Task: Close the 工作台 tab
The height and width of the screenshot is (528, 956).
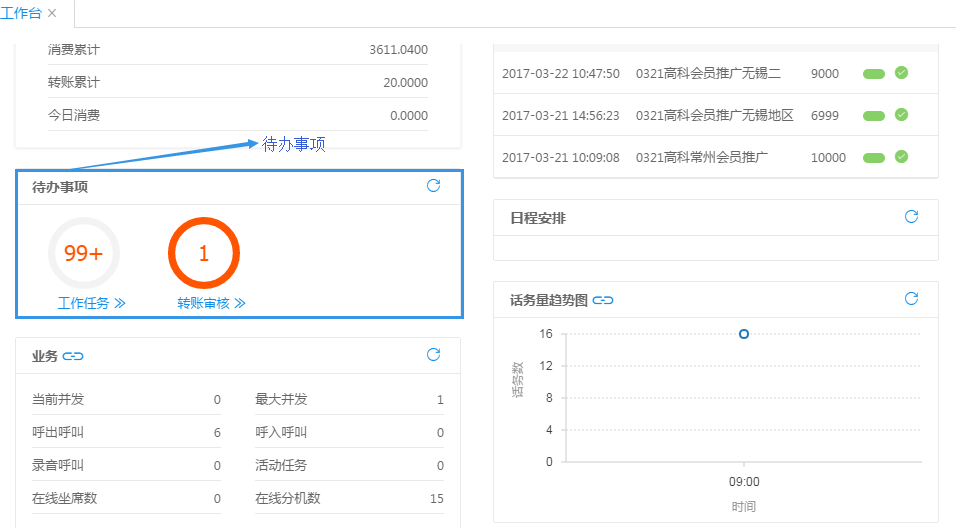Action: [52, 13]
